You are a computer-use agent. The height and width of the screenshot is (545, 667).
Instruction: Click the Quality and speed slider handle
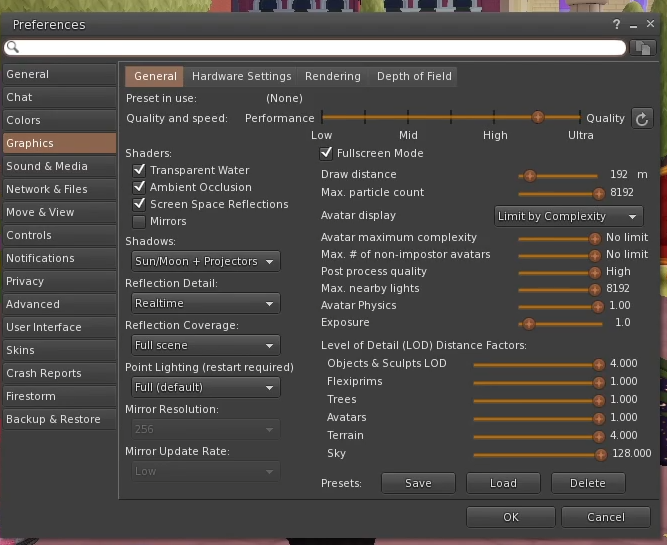point(538,117)
